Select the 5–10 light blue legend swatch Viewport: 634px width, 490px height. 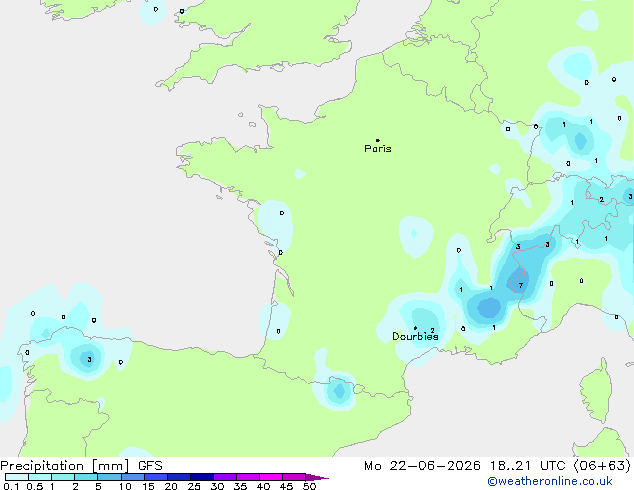click(110, 477)
